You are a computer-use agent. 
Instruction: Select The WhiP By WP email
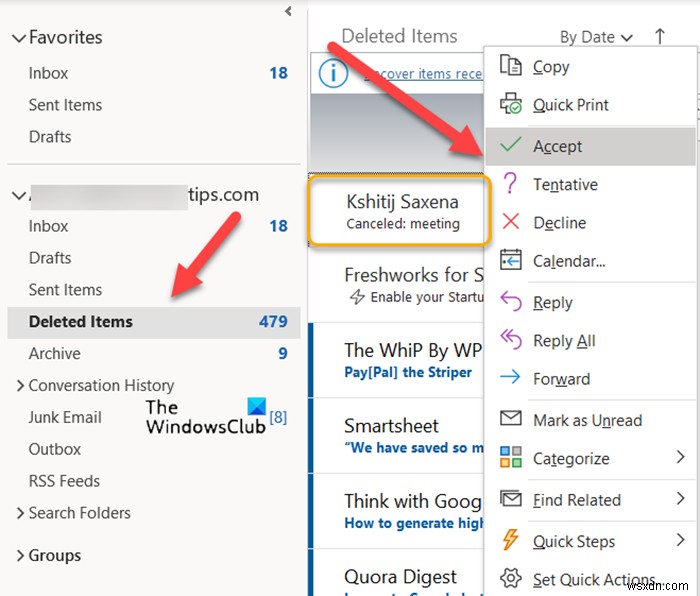coord(396,360)
